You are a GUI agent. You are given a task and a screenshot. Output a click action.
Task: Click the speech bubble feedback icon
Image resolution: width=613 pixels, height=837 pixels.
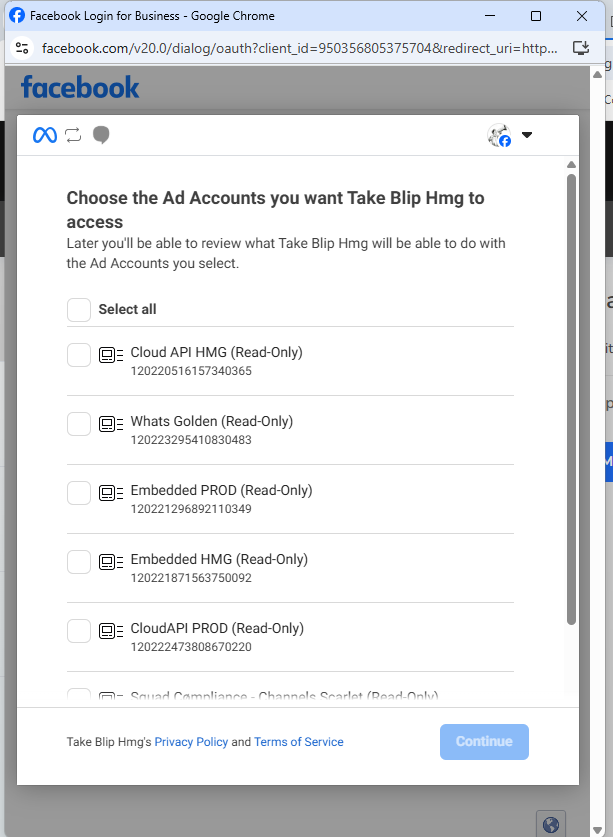[101, 135]
